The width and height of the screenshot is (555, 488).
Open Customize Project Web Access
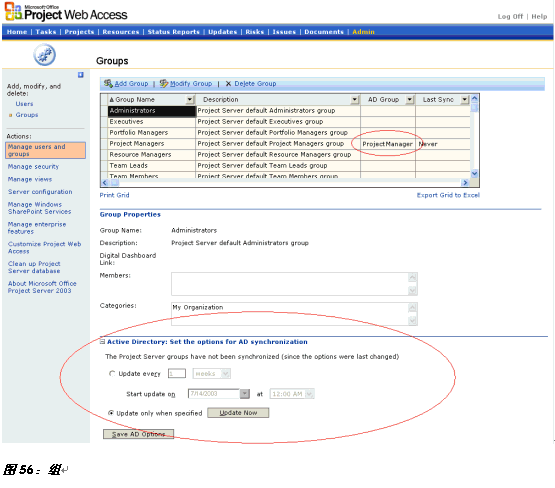(44, 248)
